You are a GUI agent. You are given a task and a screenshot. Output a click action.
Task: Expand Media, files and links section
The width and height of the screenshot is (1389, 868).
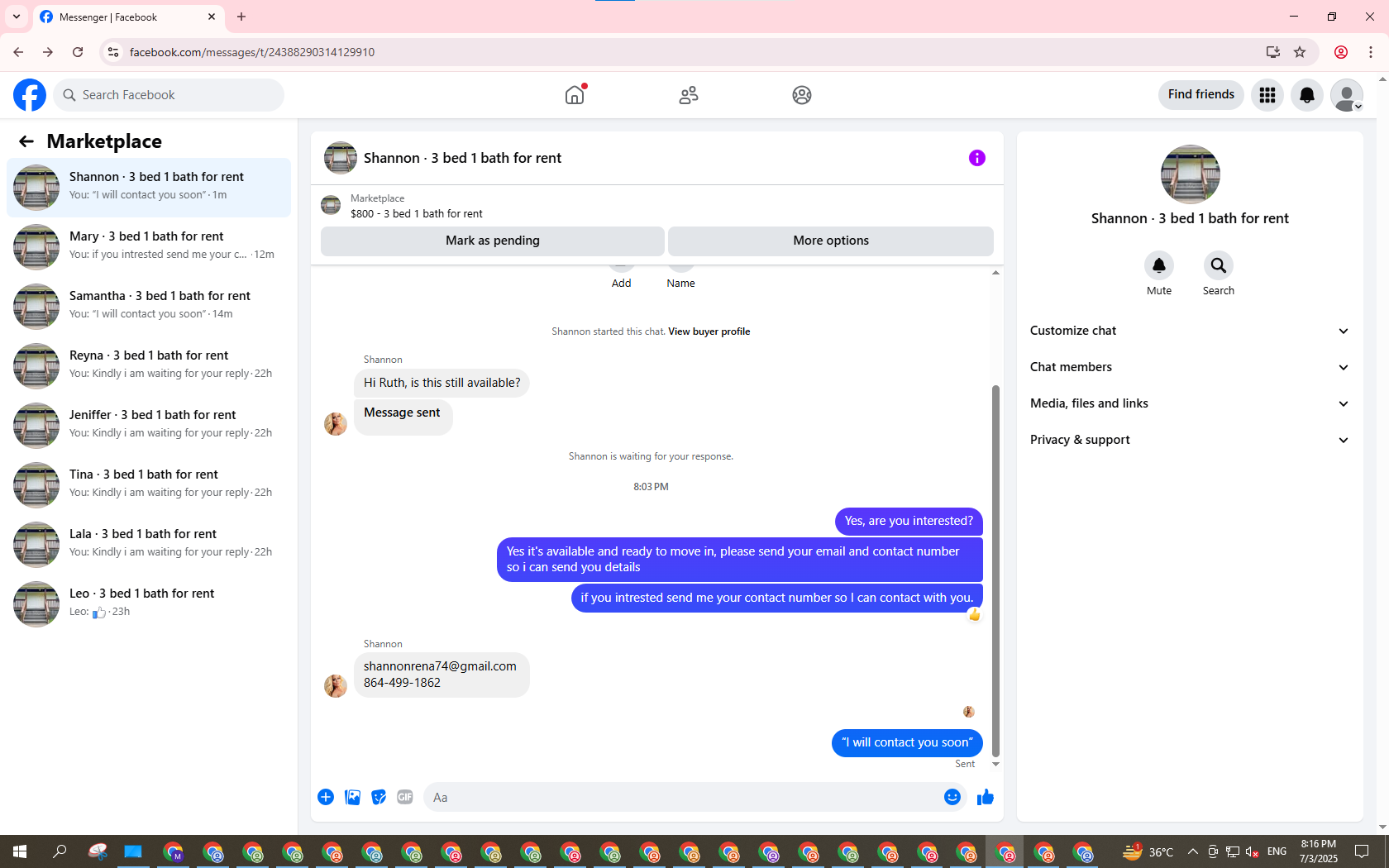click(1190, 403)
